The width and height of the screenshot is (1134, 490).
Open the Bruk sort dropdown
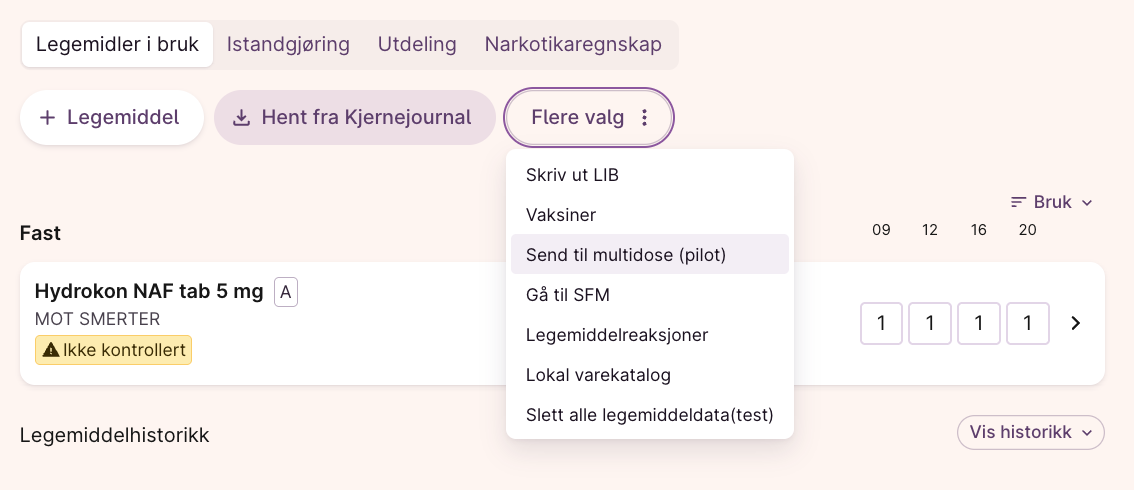(x=1052, y=202)
